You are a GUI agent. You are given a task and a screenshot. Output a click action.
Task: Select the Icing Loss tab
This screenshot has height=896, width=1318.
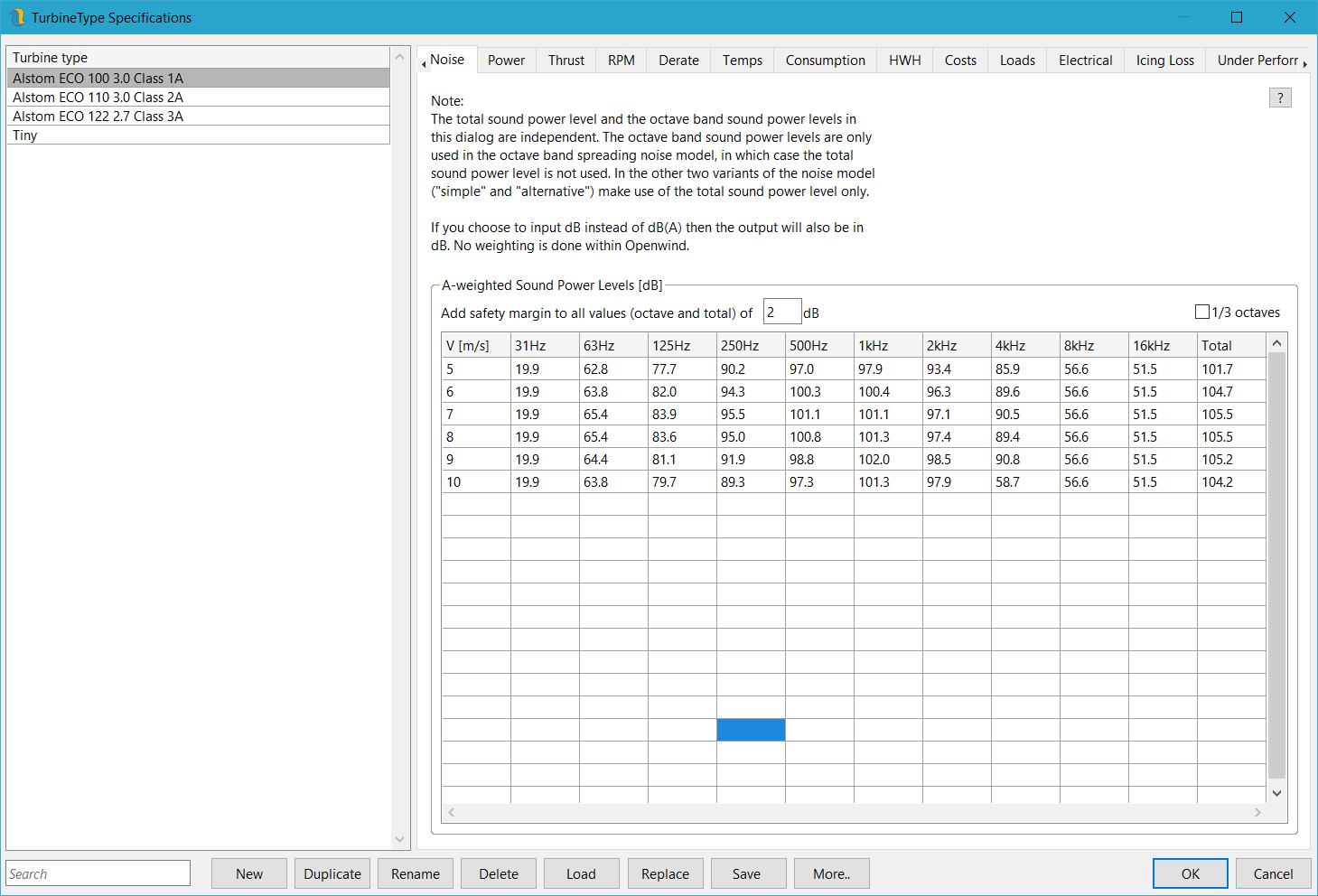click(1164, 61)
